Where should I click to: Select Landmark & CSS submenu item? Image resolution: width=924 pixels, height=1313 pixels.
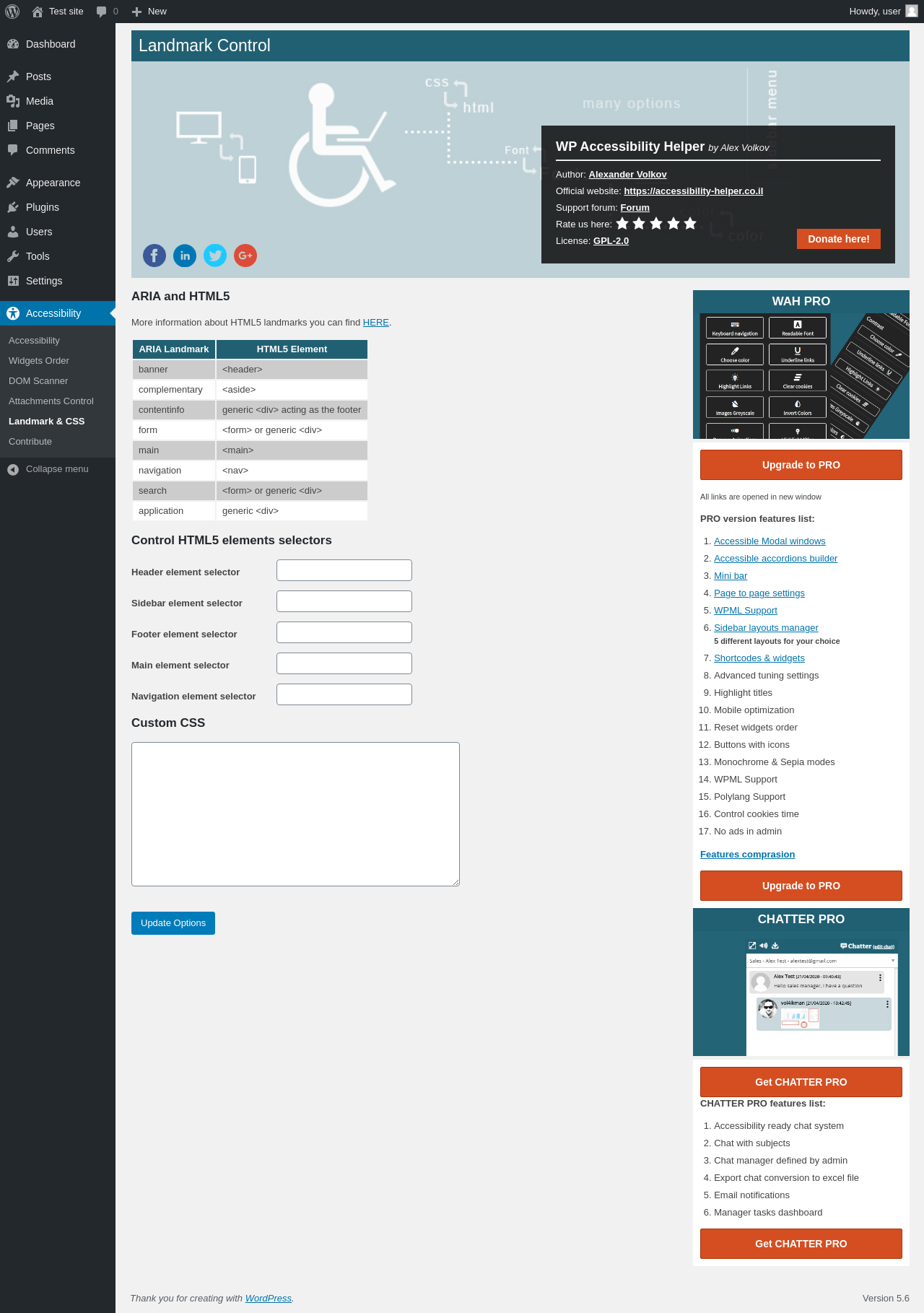coord(47,422)
